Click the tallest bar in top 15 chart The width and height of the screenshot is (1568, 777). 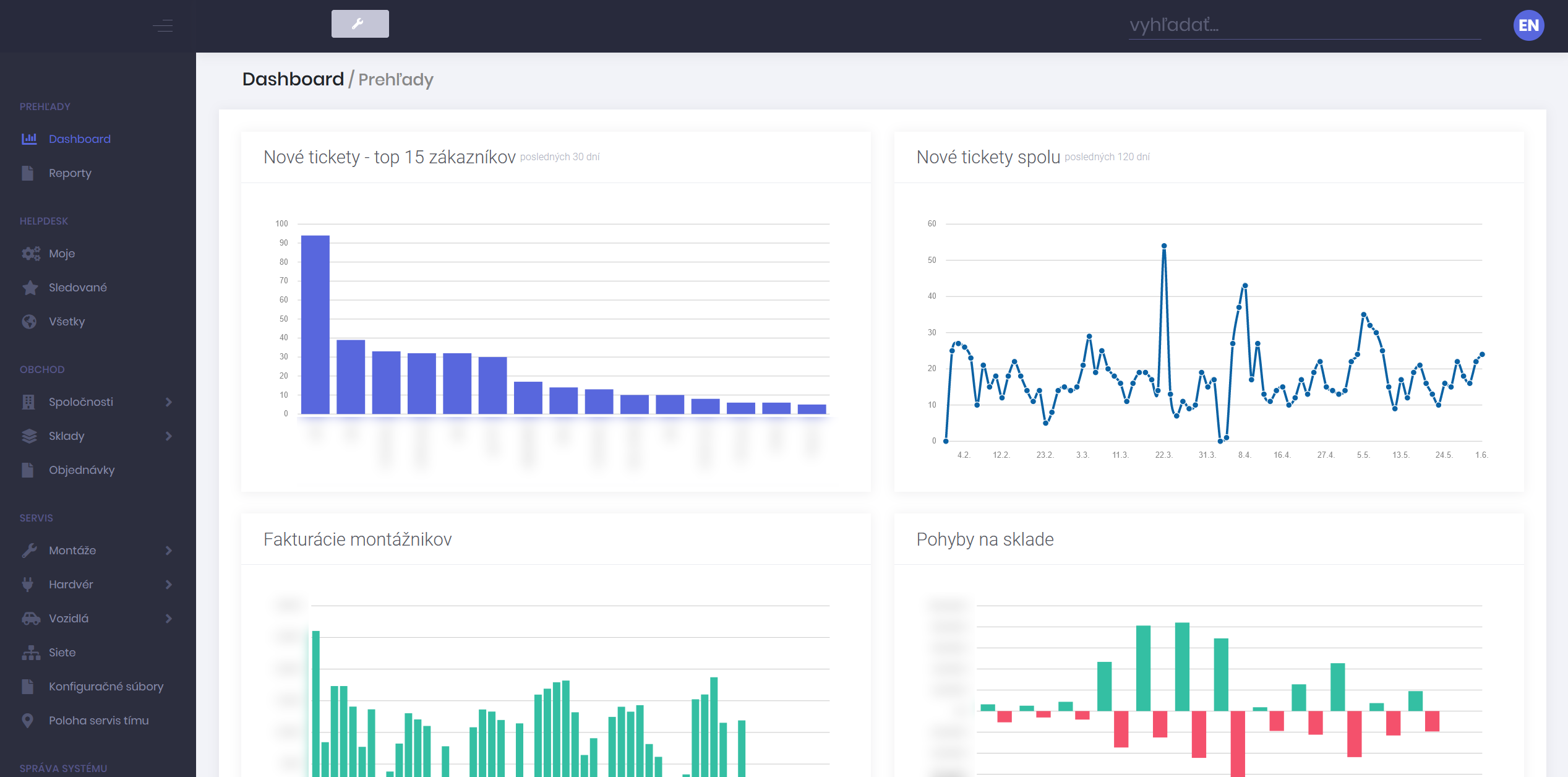pyautogui.click(x=315, y=324)
